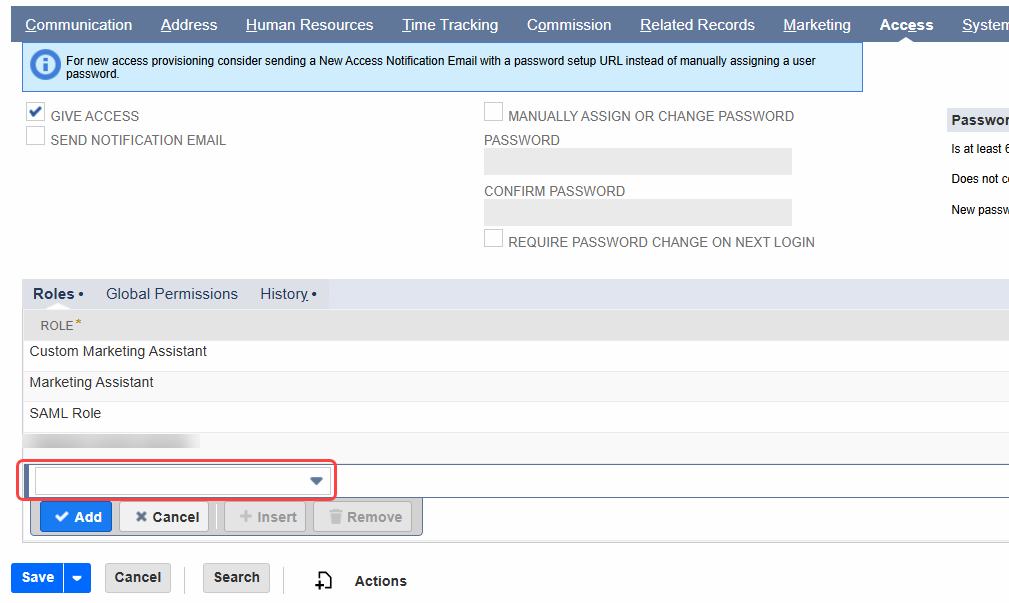
Task: Click the Actions page-plus icon
Action: coord(323,581)
